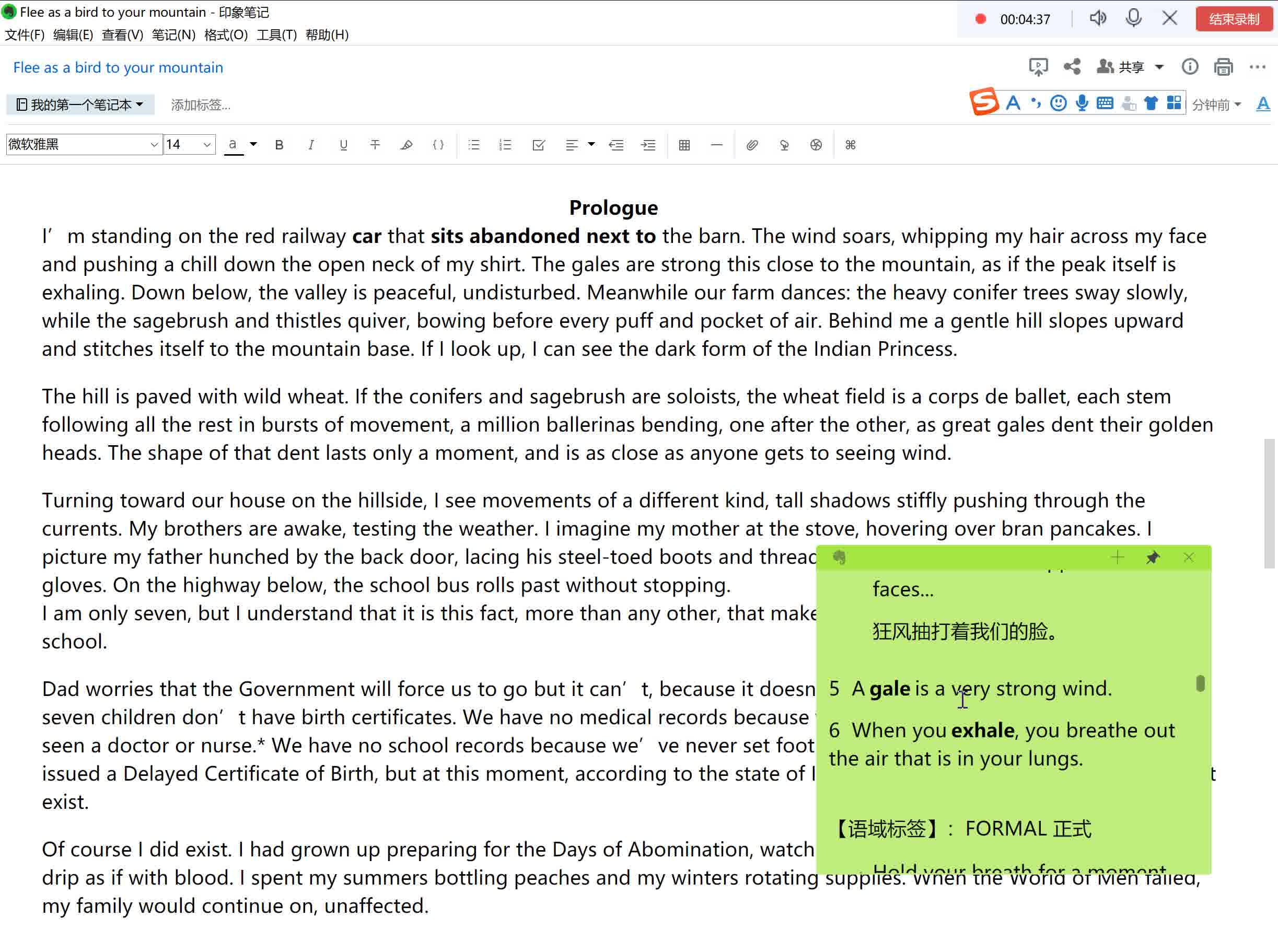Click the font color a swatch
Screen dimensions: 1278x952
(x=233, y=145)
